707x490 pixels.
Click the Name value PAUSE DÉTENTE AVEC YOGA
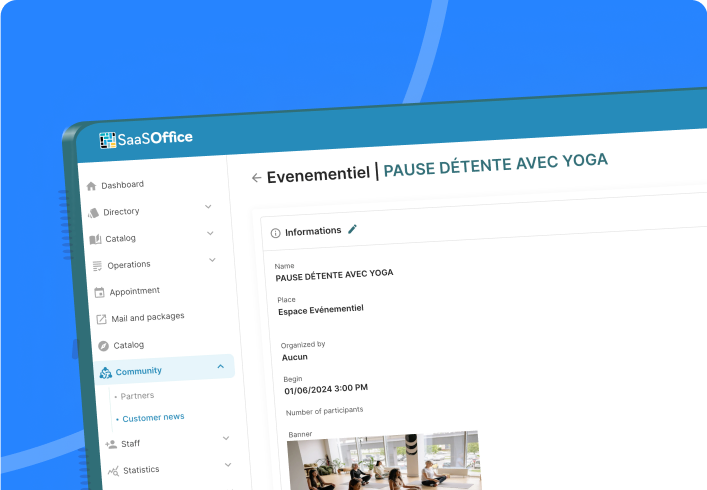coord(334,275)
